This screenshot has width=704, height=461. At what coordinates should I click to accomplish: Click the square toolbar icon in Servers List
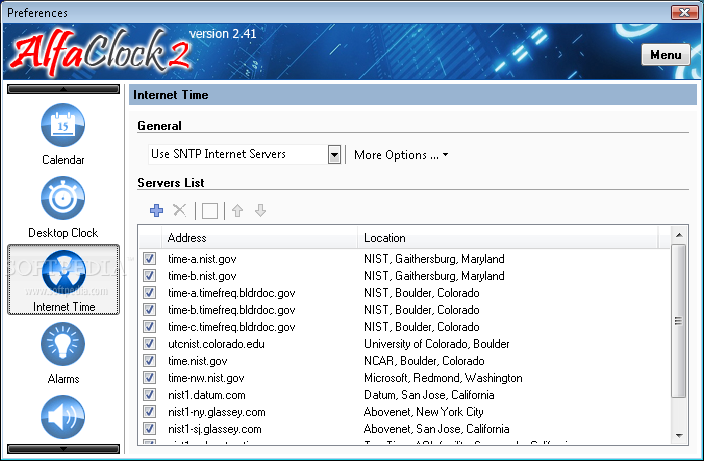210,211
